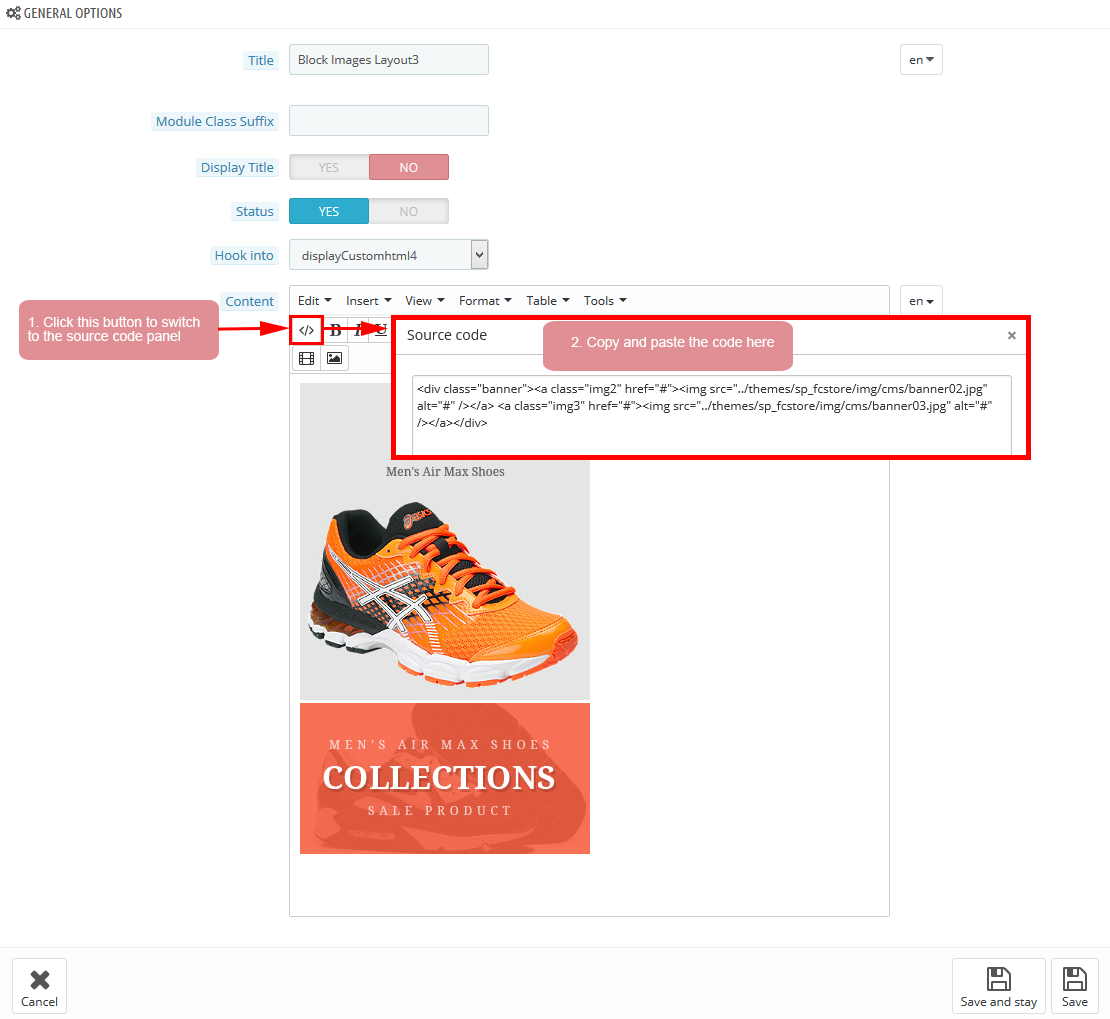Insert an image via picture icon

coord(334,358)
